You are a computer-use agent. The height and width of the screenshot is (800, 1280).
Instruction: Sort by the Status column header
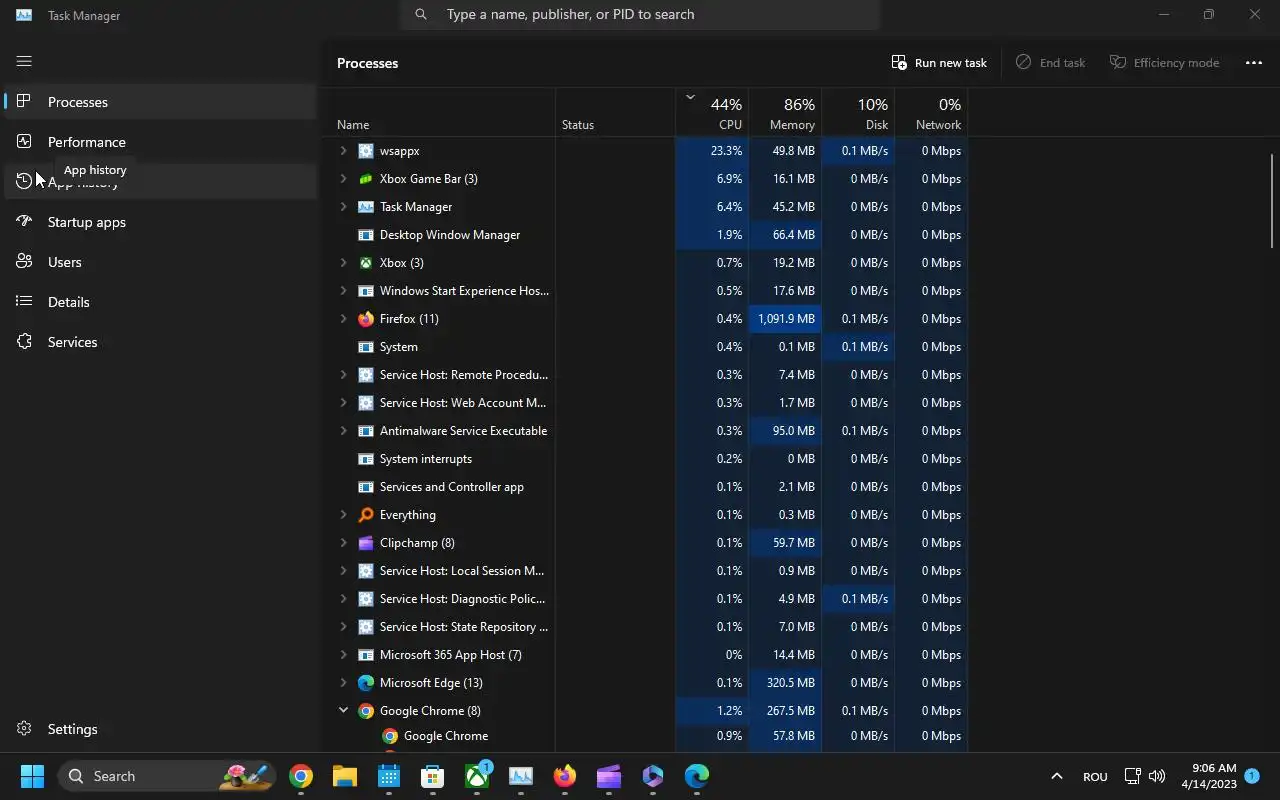[616, 112]
